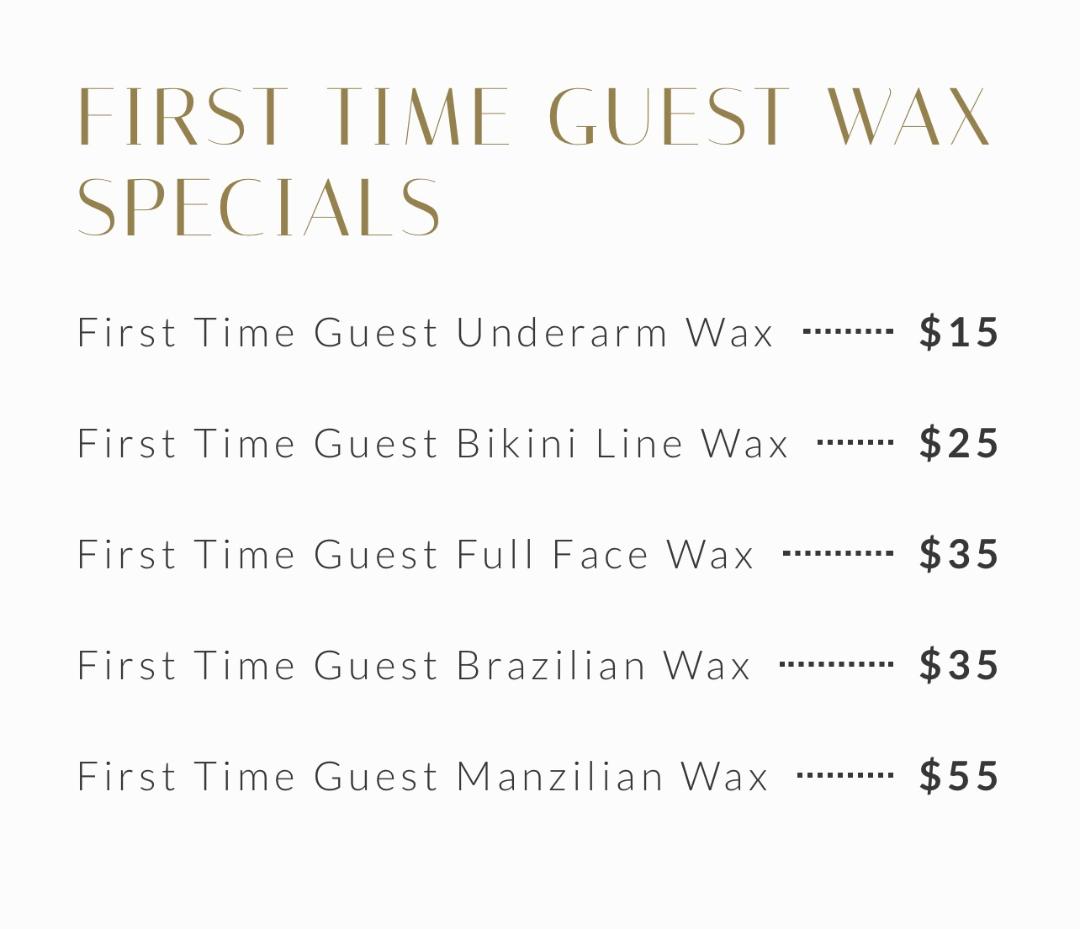Click the $55 Manzilian wax price
Screen dimensions: 1080x929
pos(959,775)
